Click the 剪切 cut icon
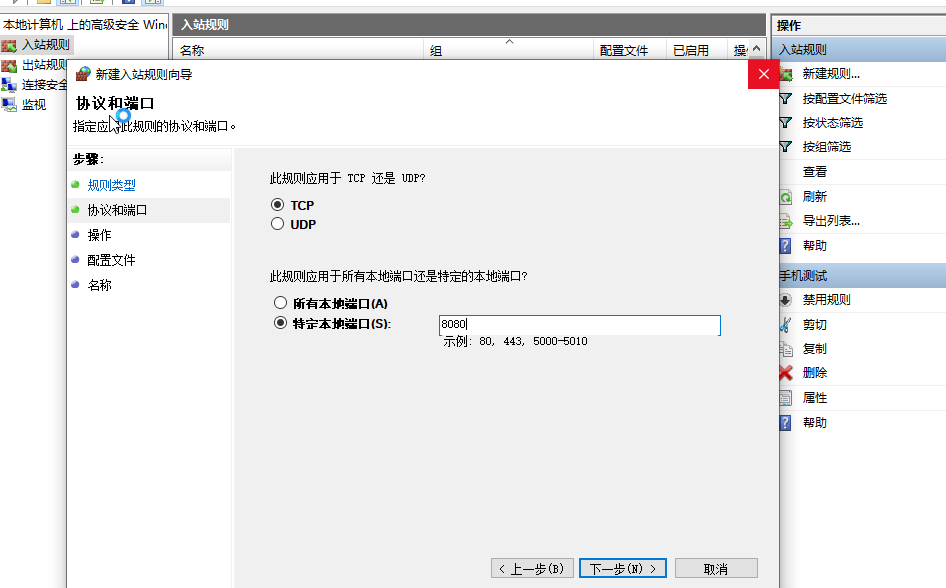Viewport: 946px width, 588px height. 785,323
